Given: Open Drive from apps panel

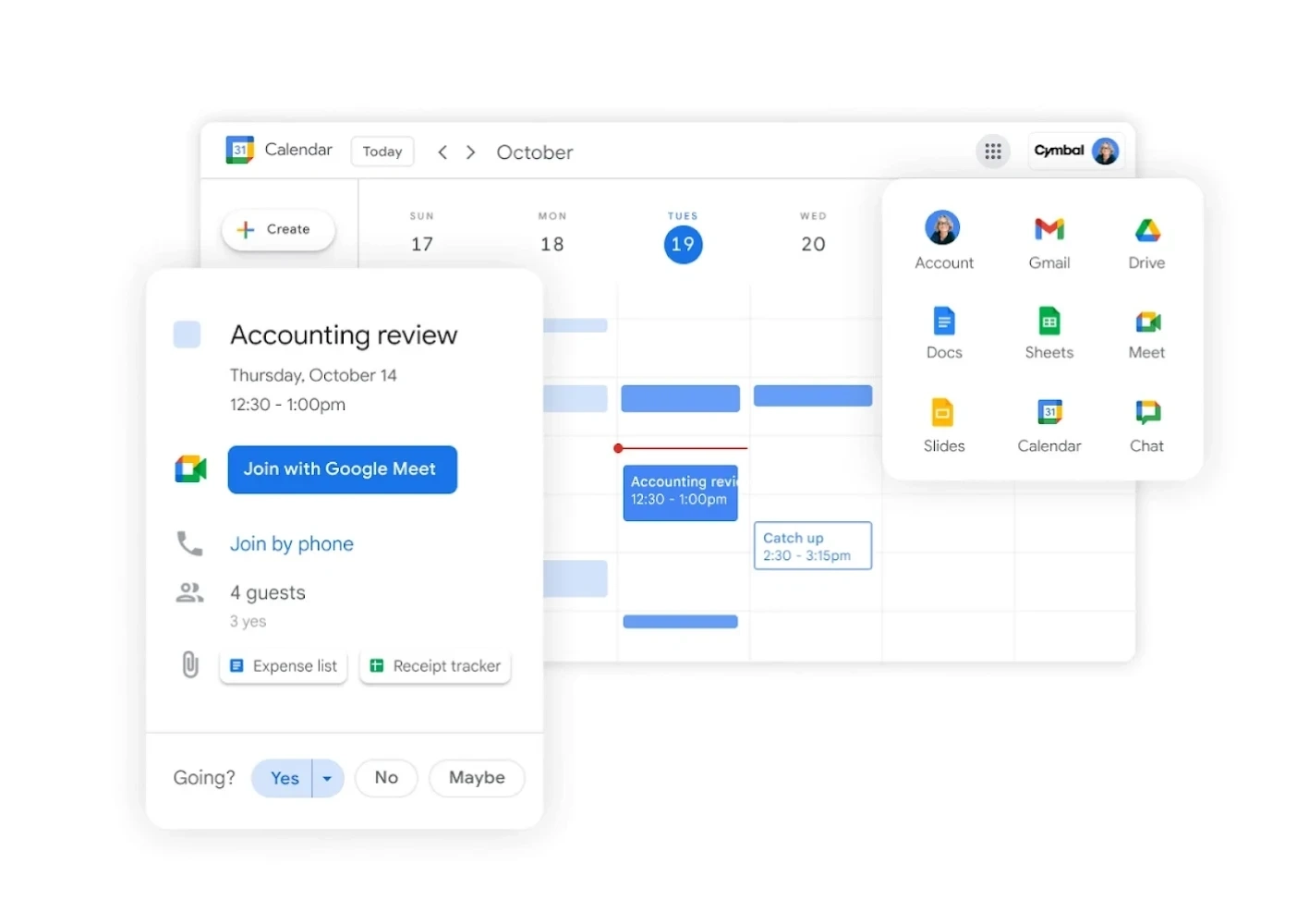Looking at the screenshot, I should (x=1146, y=241).
